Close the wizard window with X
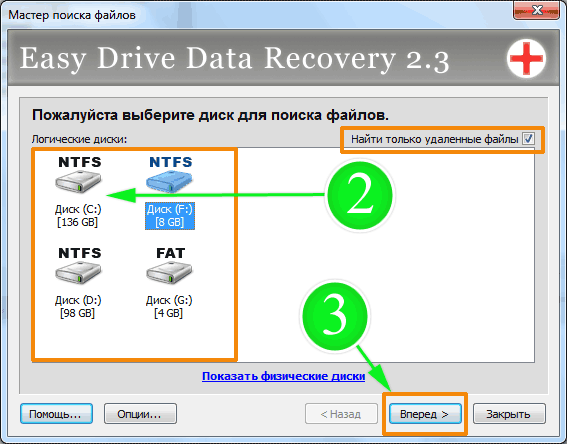Image resolution: width=567 pixels, height=444 pixels. pyautogui.click(x=537, y=10)
